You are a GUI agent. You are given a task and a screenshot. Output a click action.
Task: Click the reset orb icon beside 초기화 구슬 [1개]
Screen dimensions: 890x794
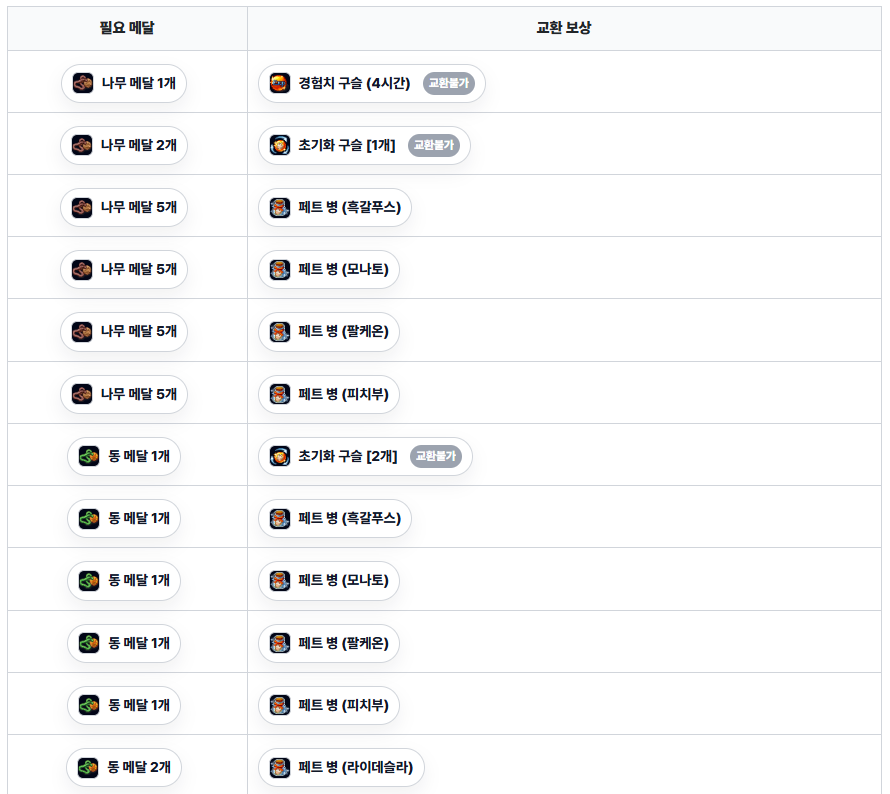coord(280,145)
